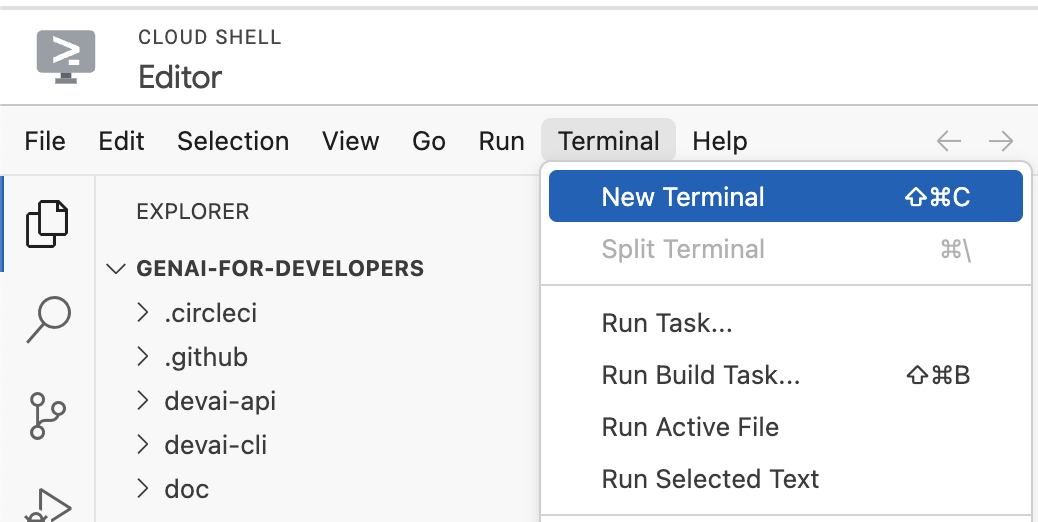The height and width of the screenshot is (522, 1038).
Task: Choose Run Build Task... menu entry
Action: pyautogui.click(x=700, y=375)
